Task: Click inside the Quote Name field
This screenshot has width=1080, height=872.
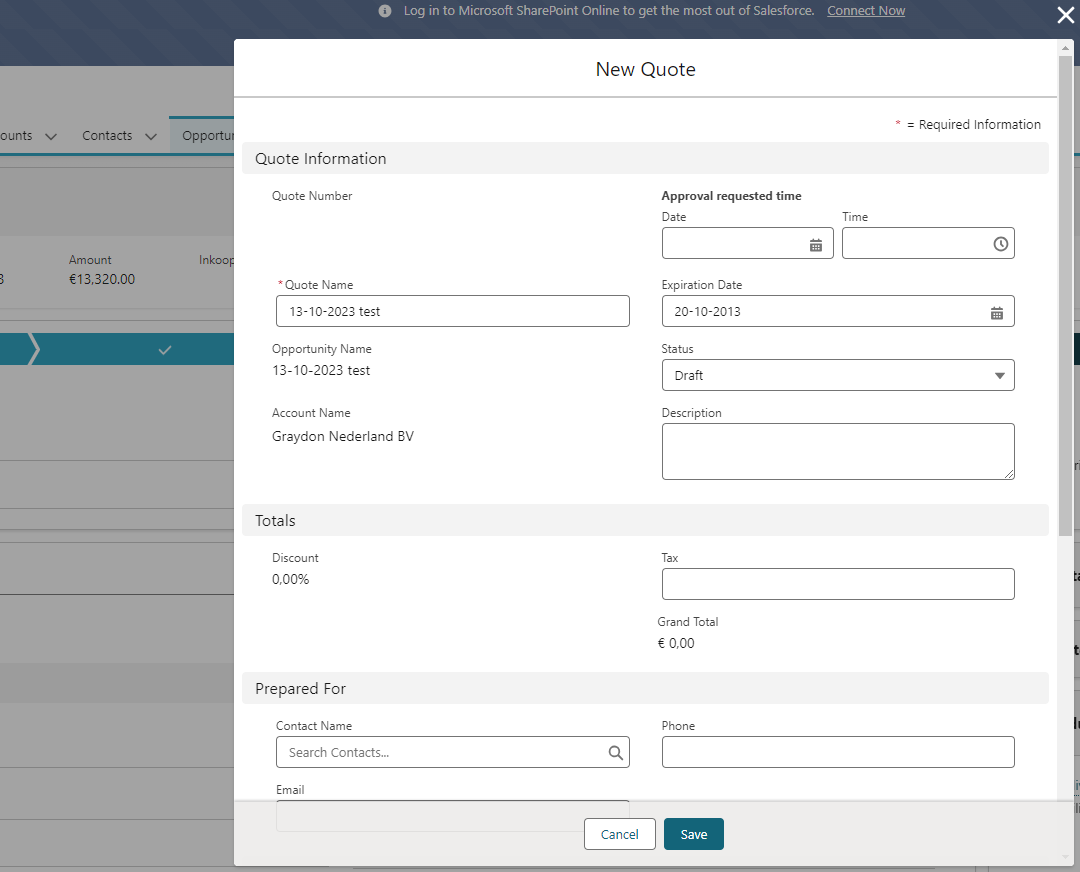Action: pos(452,311)
